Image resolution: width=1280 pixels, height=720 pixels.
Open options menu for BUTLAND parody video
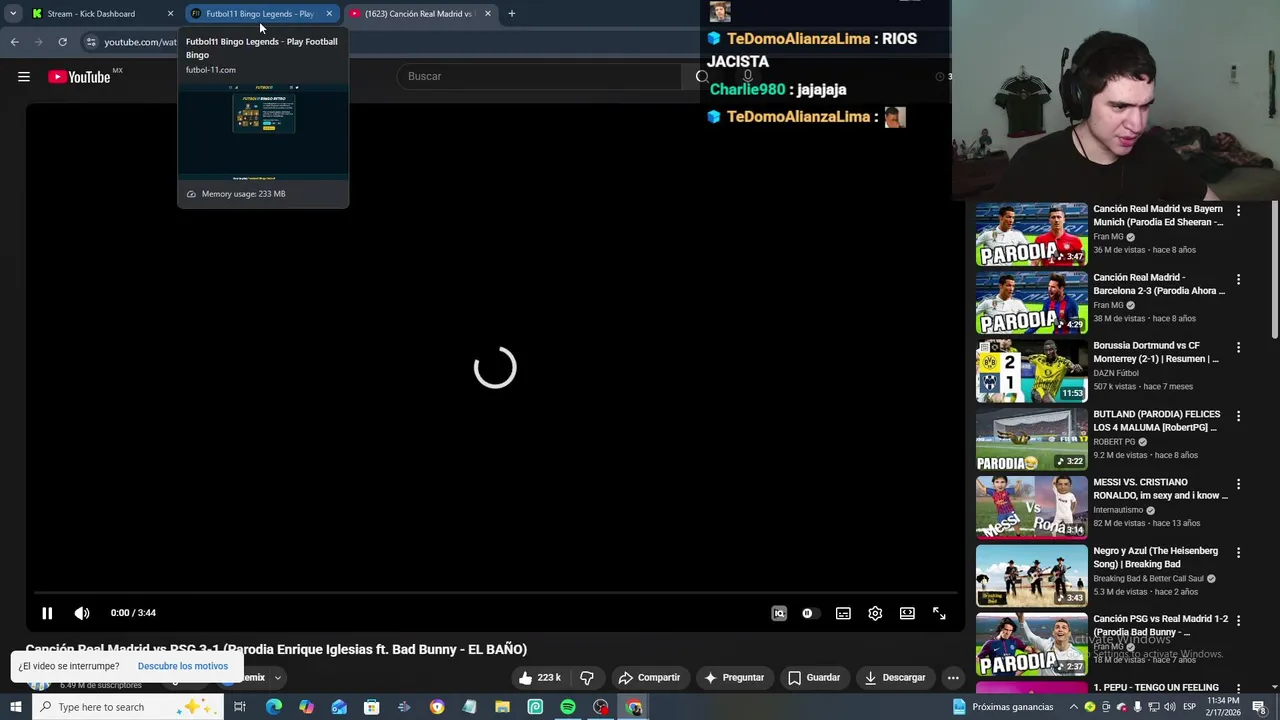(1238, 416)
